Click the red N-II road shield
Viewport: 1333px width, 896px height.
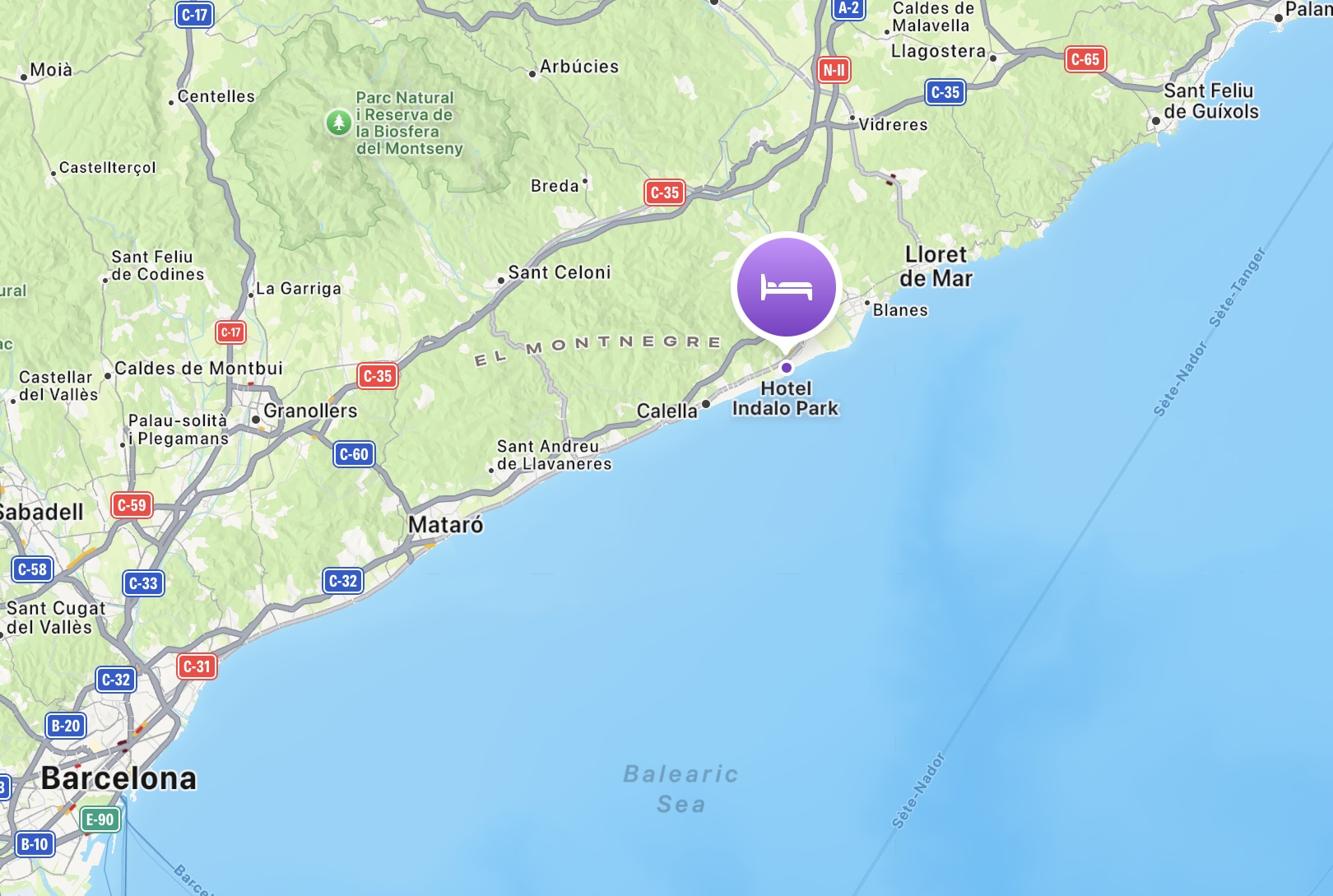click(x=834, y=70)
